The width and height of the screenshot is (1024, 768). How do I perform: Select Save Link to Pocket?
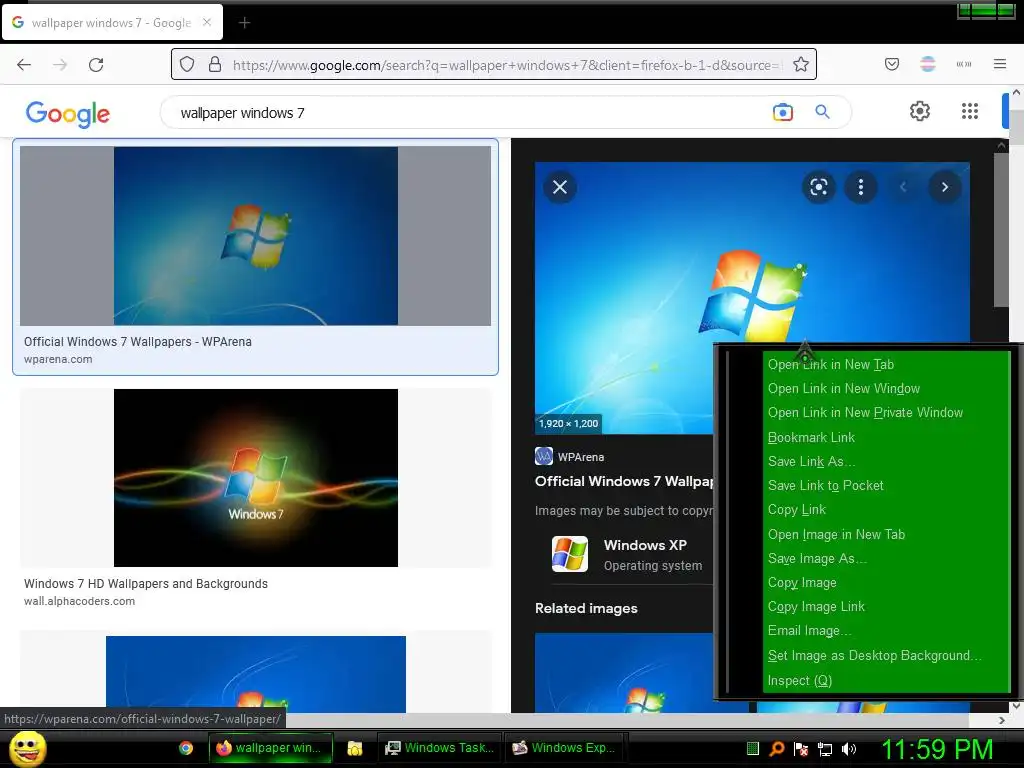pyautogui.click(x=886, y=486)
